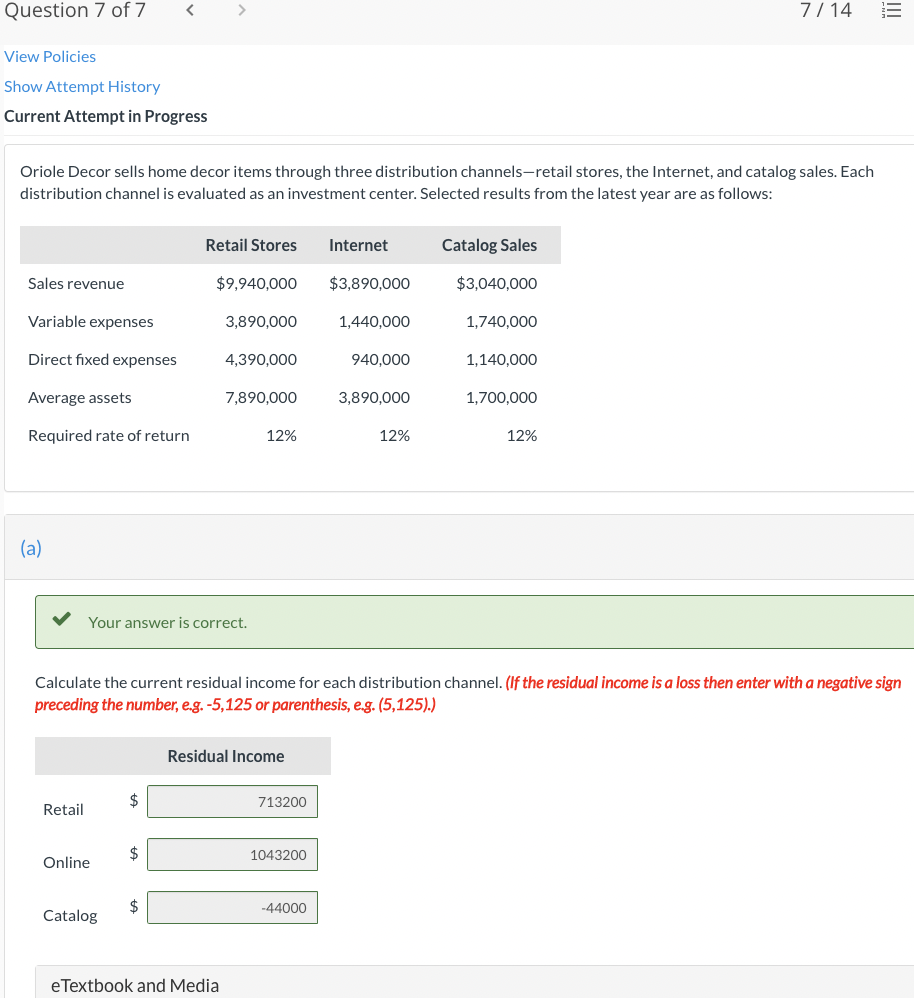Click the $3,040,000 catalog sales value
Screen dimensions: 914x998
point(496,283)
